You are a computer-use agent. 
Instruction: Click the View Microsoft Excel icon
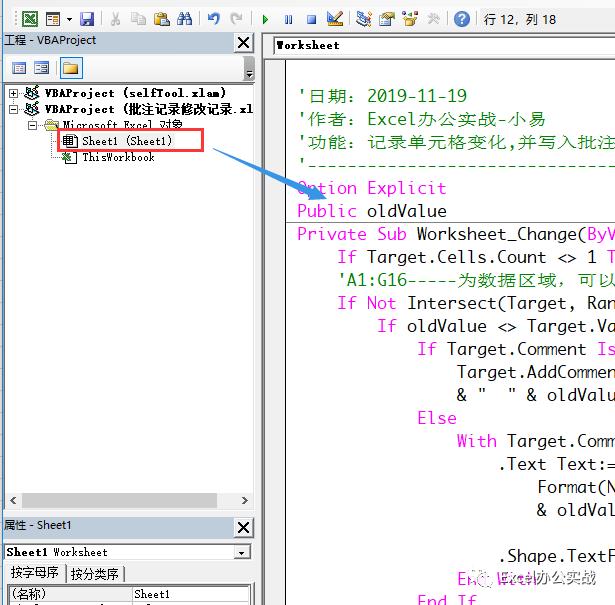[x=31, y=18]
